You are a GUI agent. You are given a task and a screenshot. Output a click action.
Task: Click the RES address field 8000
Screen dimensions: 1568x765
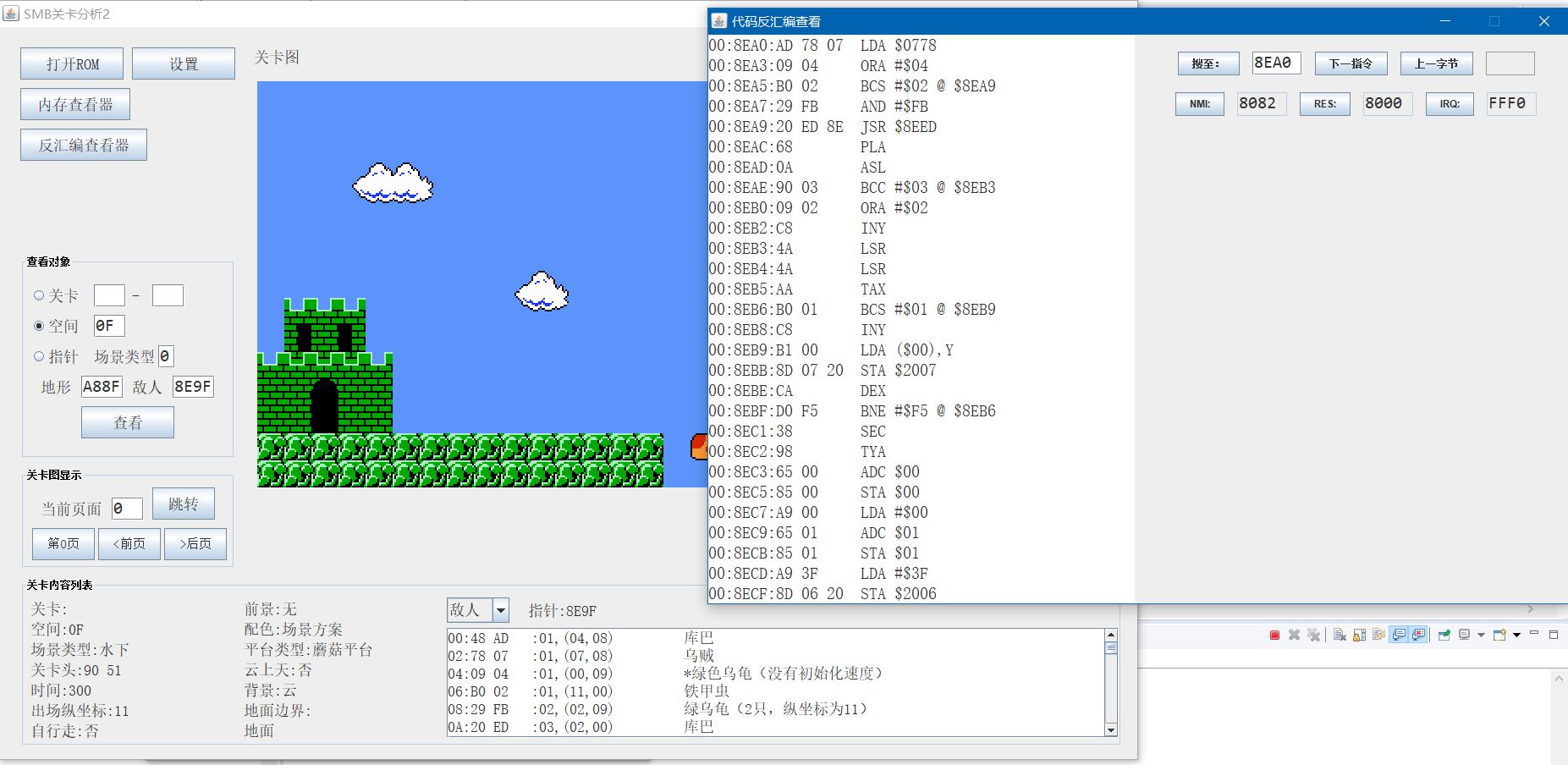pyautogui.click(x=1388, y=103)
